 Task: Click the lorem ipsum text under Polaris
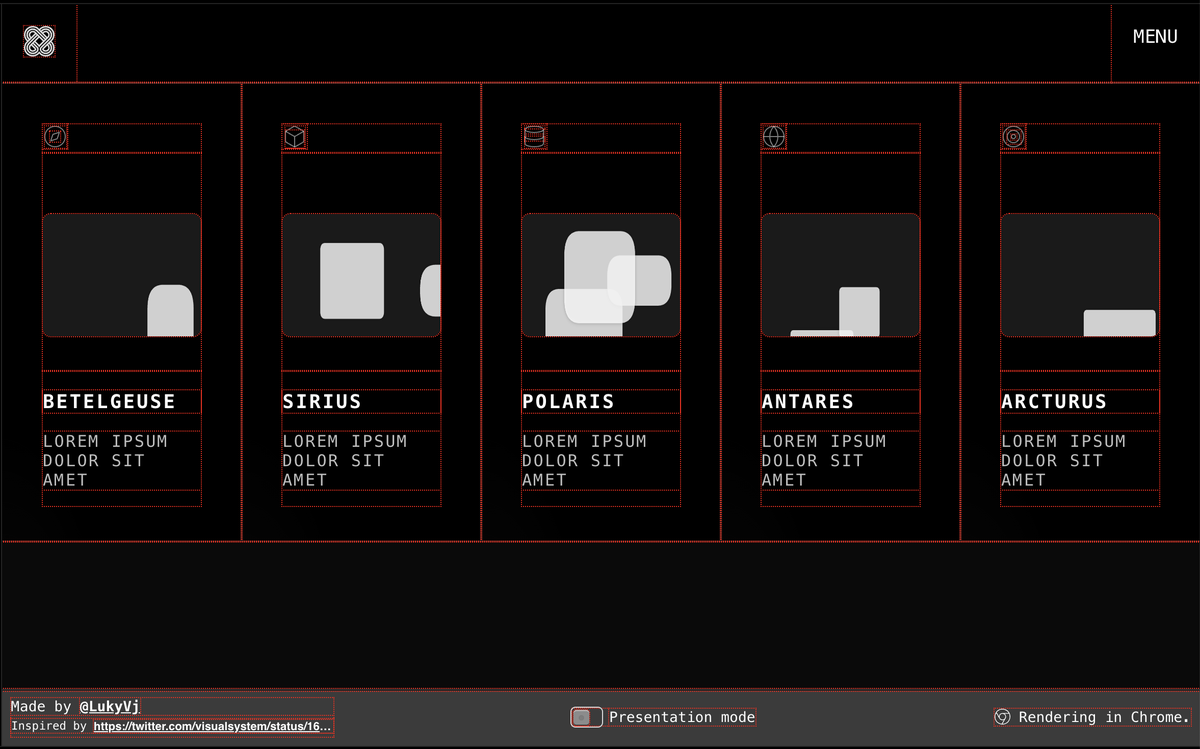584,460
